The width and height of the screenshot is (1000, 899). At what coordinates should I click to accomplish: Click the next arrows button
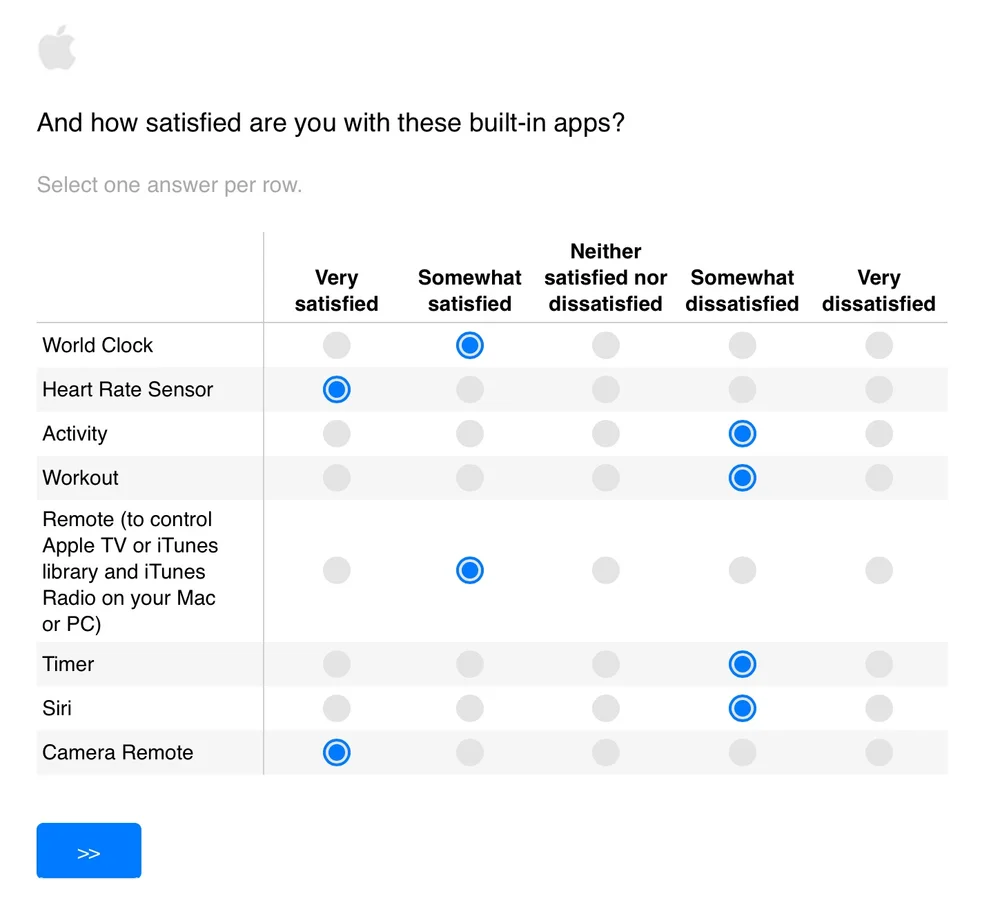click(x=89, y=851)
